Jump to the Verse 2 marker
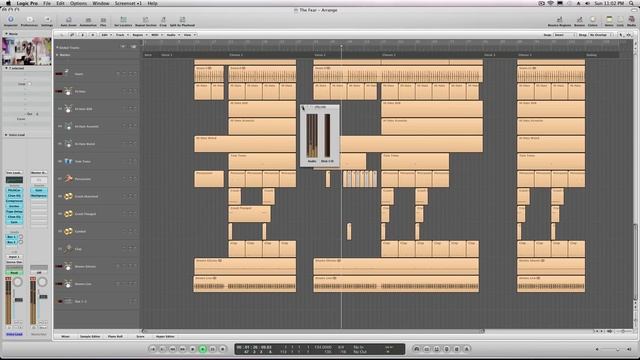 tap(320, 55)
